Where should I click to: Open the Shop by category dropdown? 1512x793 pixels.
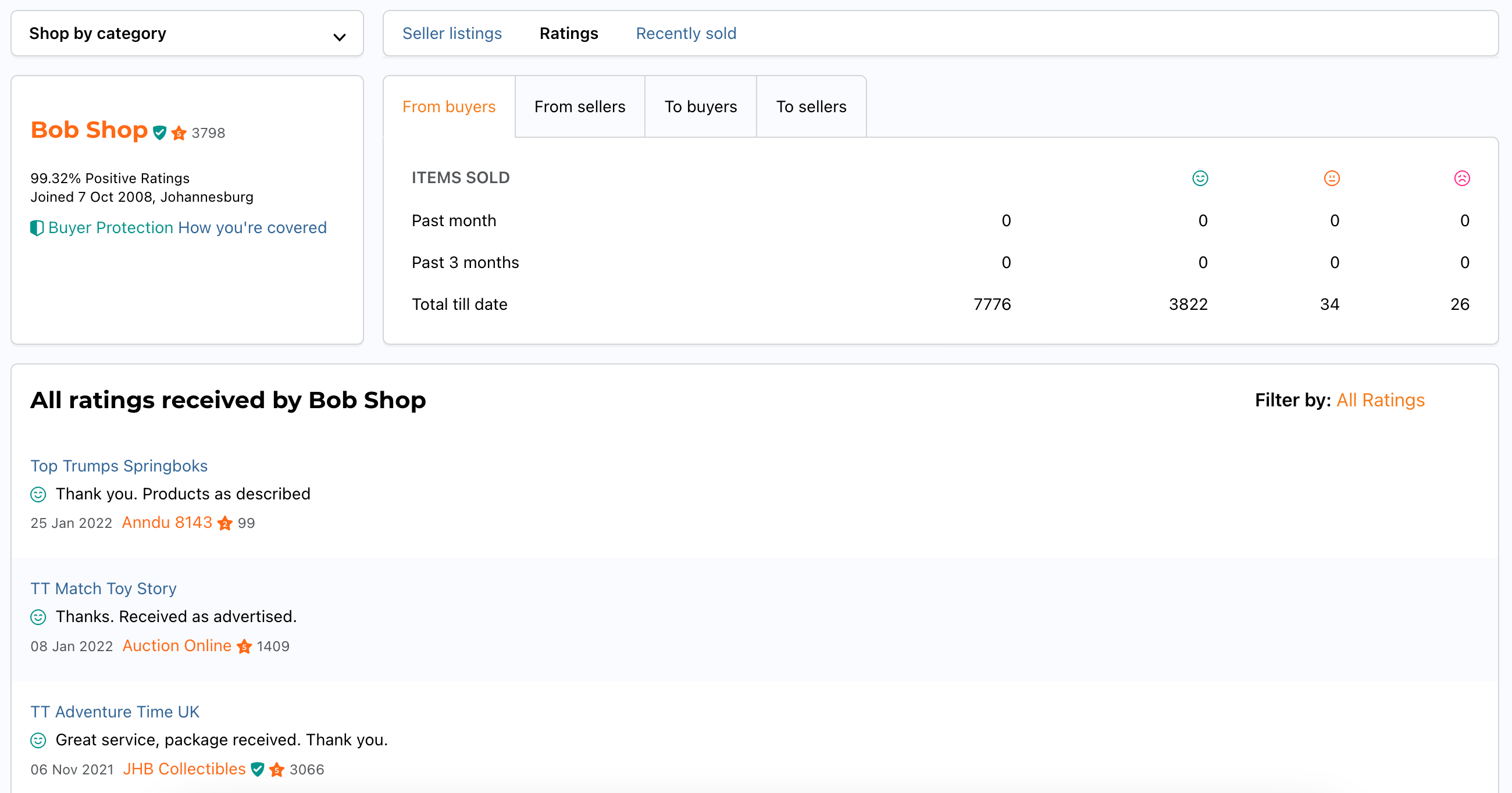(x=187, y=34)
